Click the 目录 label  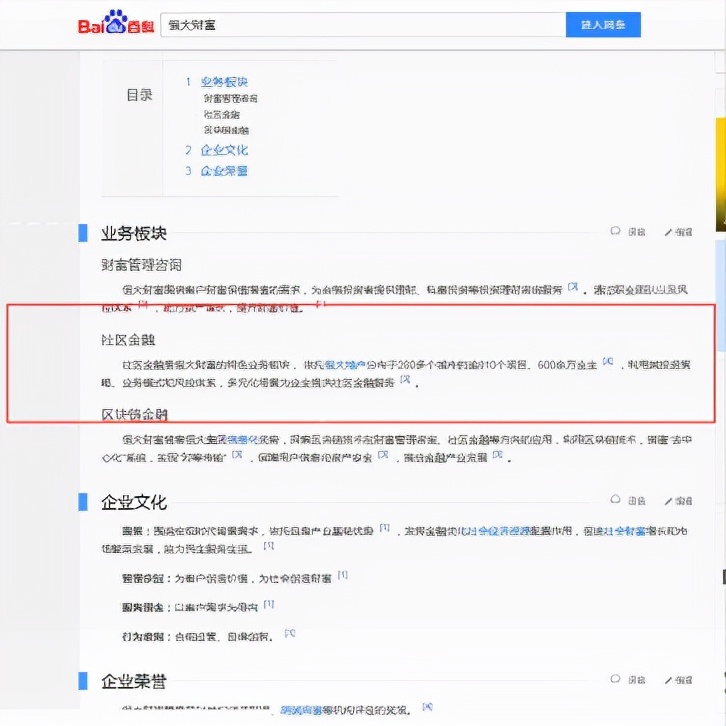click(139, 95)
